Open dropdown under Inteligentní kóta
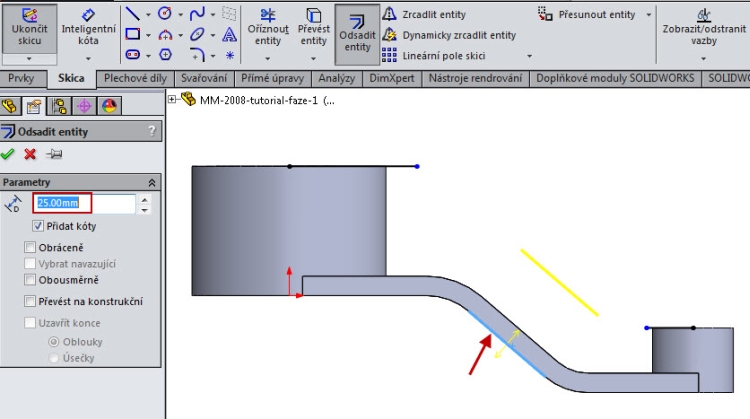Screen dimensions: 750x419 88,59
